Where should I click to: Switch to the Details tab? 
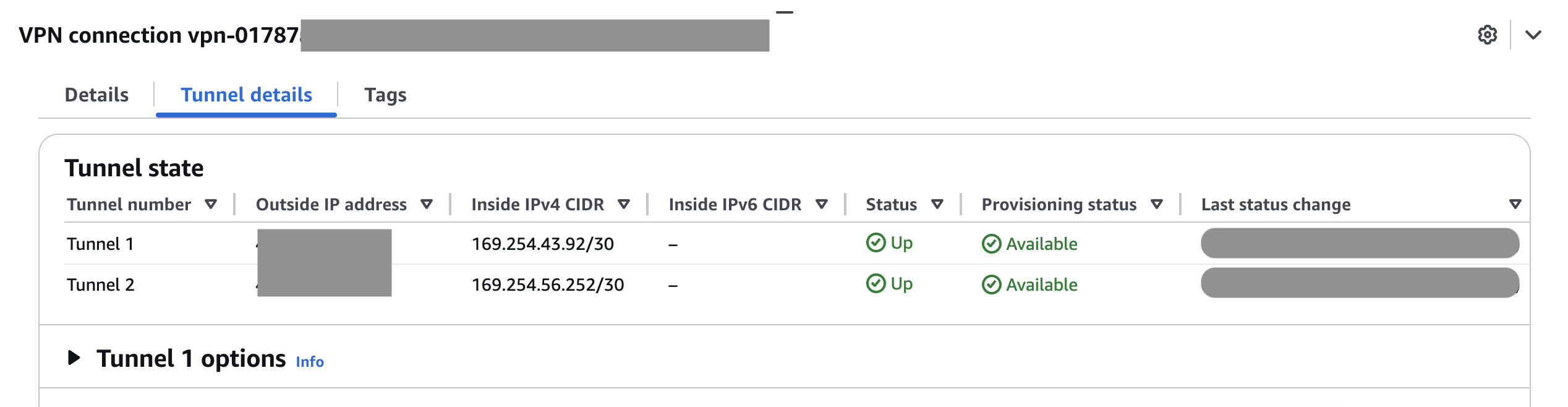click(96, 95)
